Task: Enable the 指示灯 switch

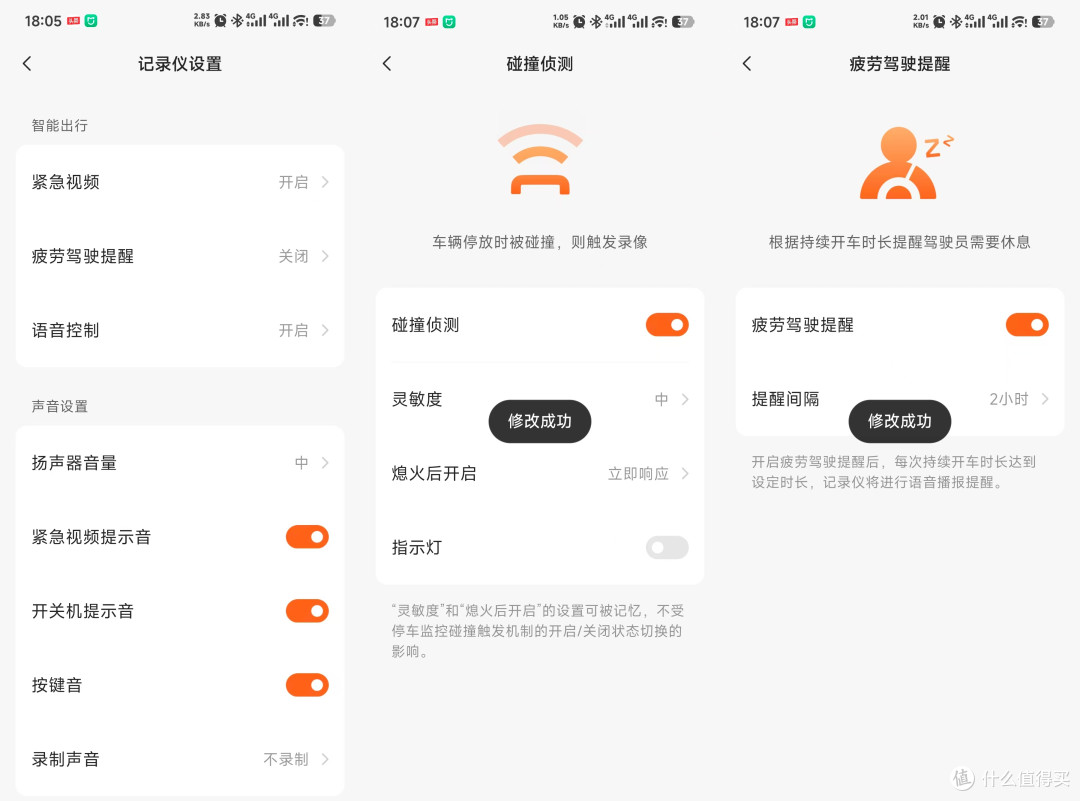Action: 667,548
